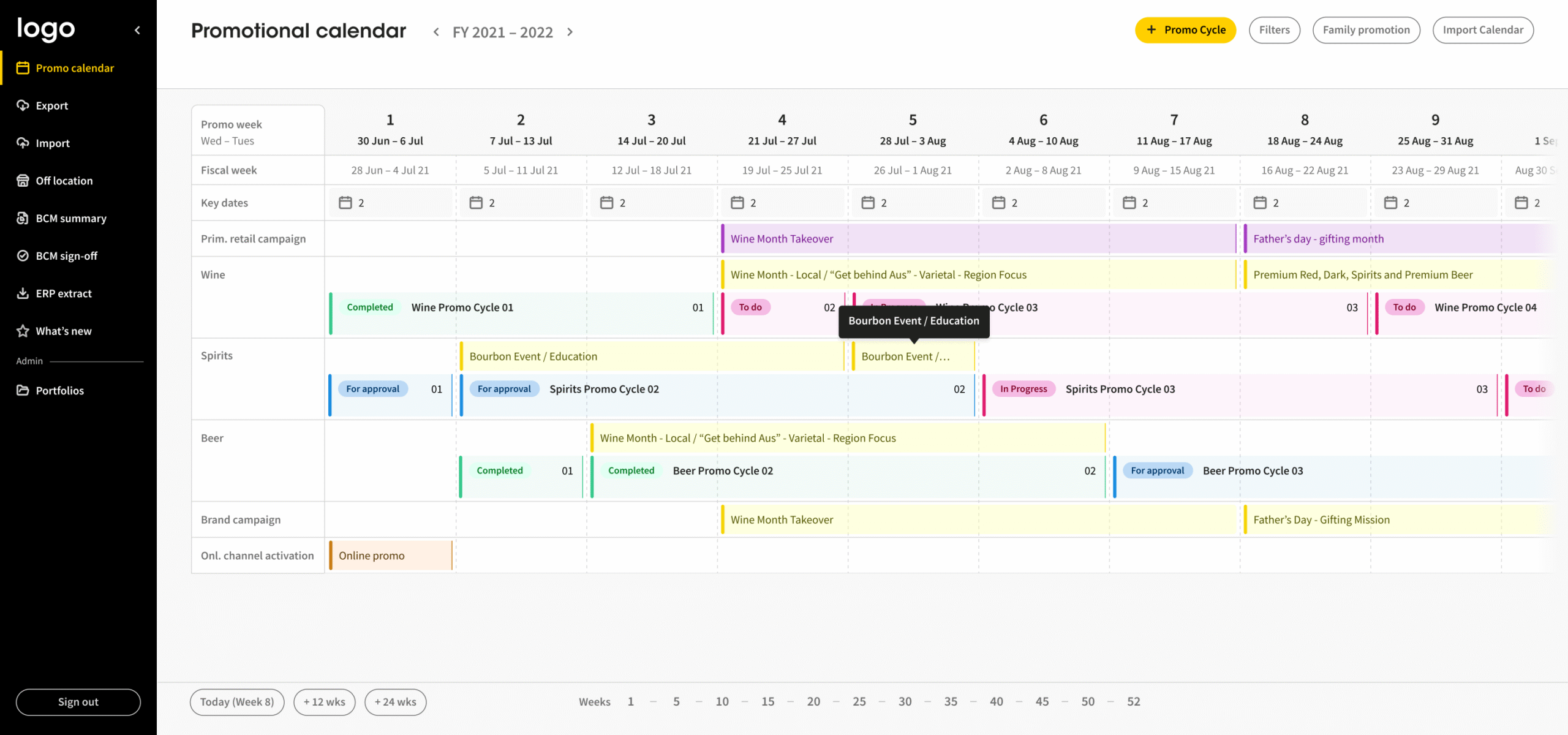Click the BCM sign-off checkmark icon

coord(23,255)
